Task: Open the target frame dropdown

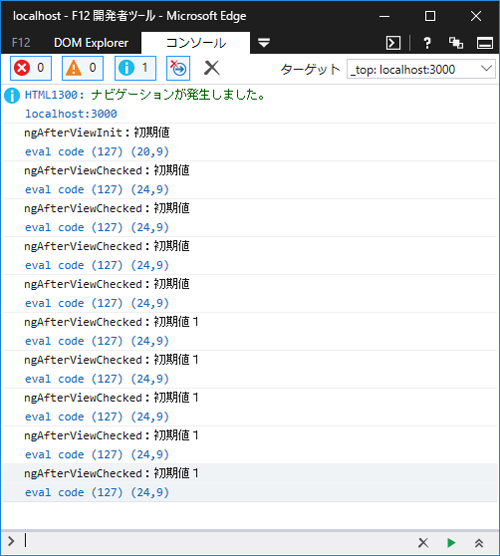Action: pyautogui.click(x=421, y=69)
